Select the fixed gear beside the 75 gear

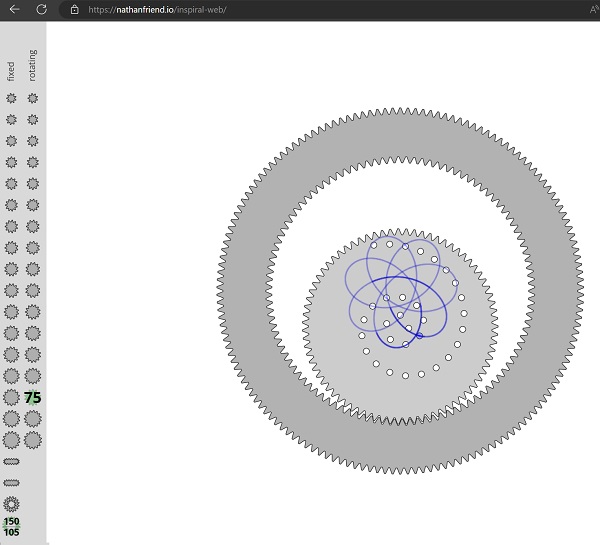pyautogui.click(x=11, y=397)
